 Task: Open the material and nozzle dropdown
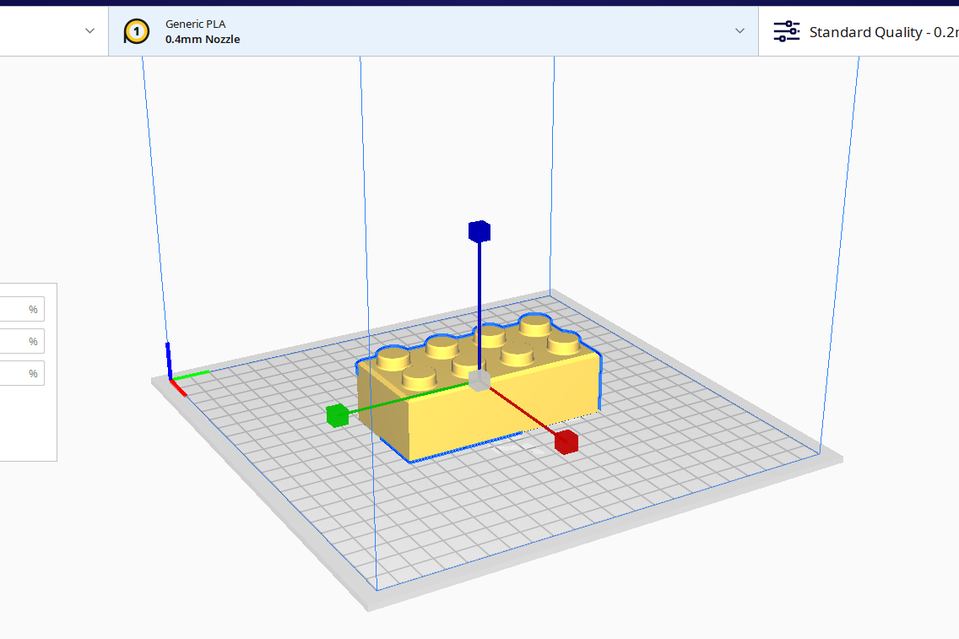[740, 31]
